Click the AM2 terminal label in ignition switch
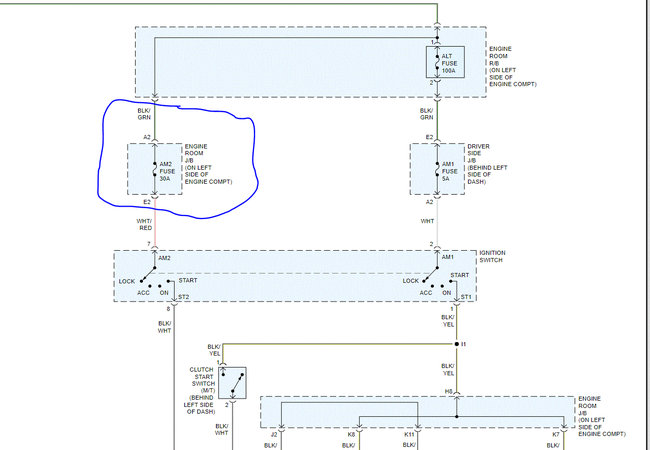This screenshot has height=450, width=650. 164,258
